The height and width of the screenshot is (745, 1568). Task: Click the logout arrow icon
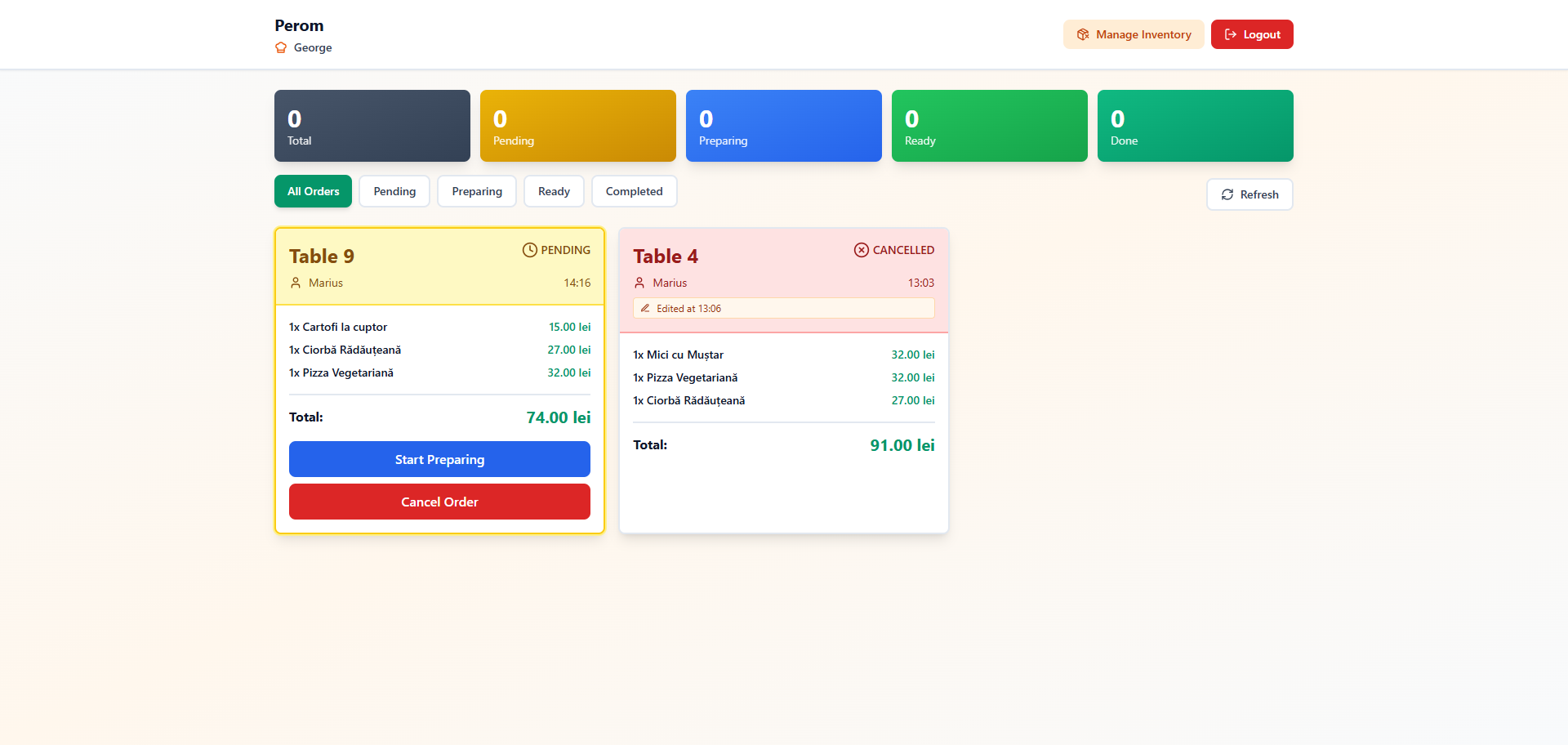point(1231,34)
